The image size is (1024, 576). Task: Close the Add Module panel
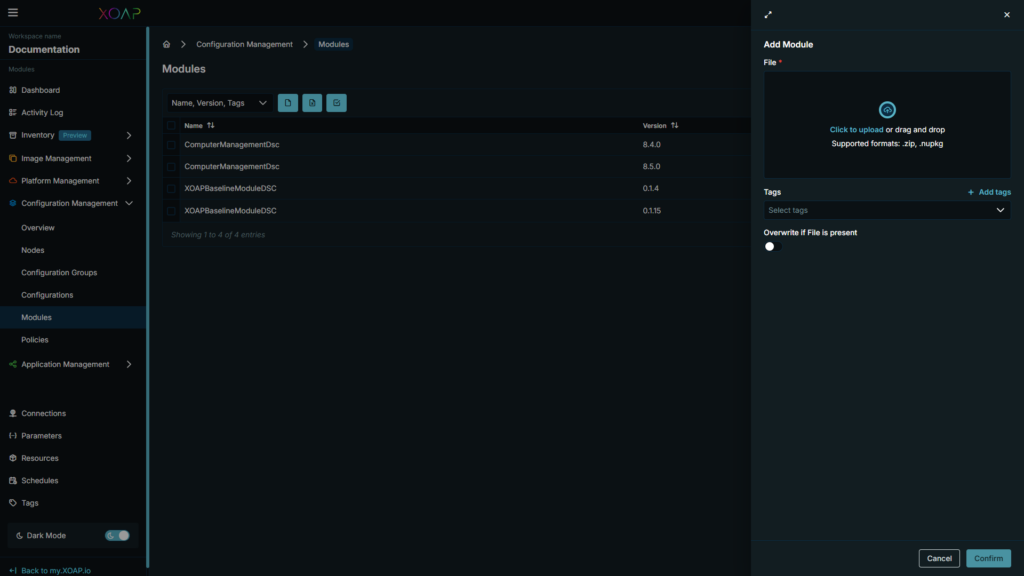[x=1006, y=14]
